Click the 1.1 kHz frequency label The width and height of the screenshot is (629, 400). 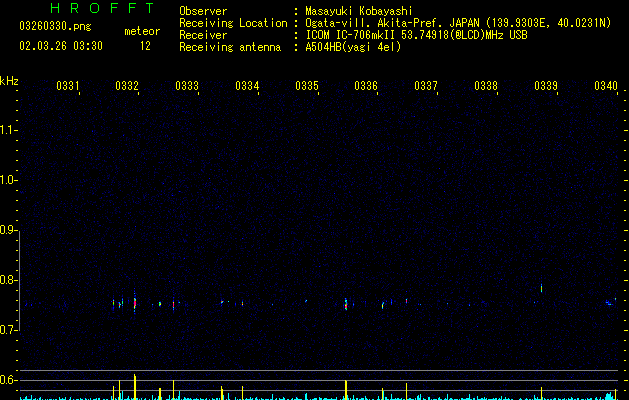click(x=8, y=130)
